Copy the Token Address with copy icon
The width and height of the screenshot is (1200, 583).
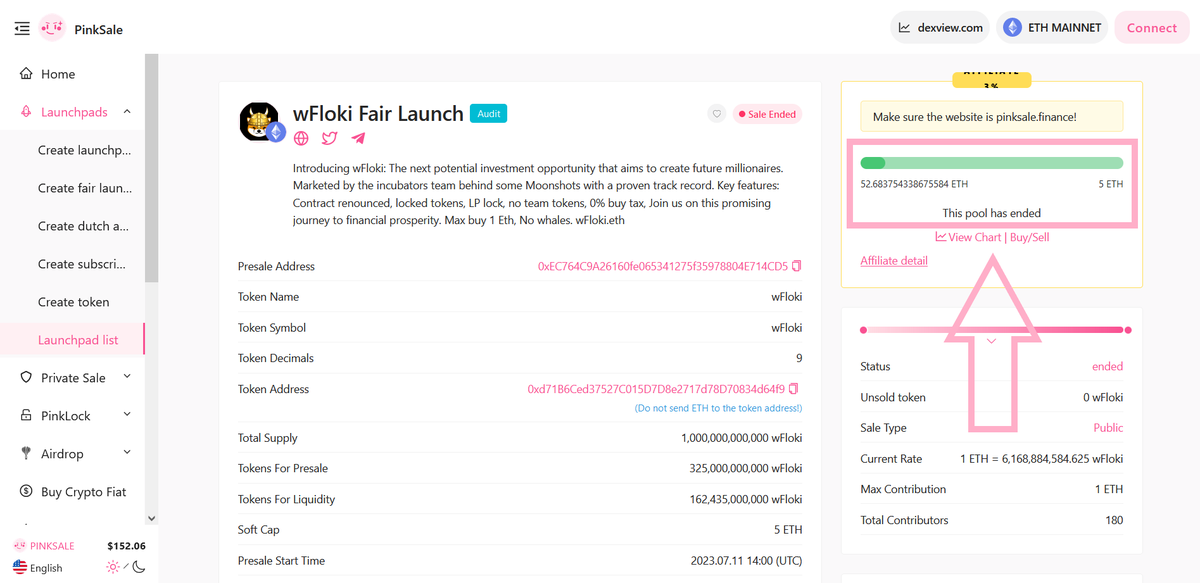[x=794, y=389]
